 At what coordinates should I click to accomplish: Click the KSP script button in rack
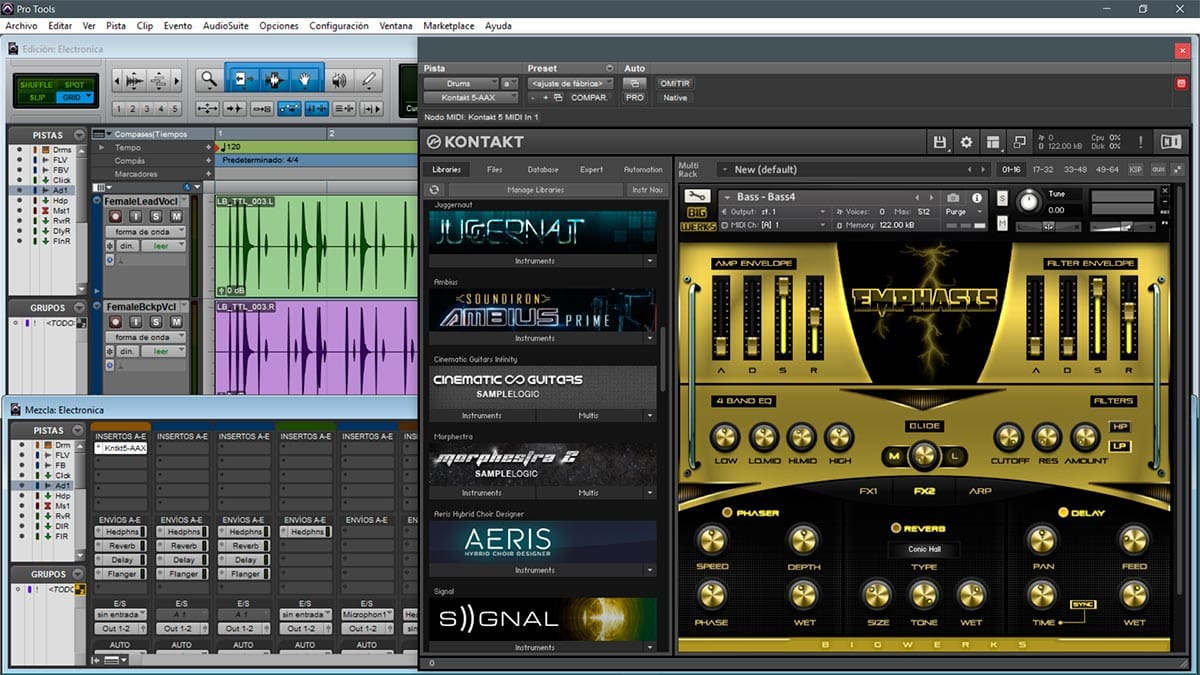[x=1136, y=169]
